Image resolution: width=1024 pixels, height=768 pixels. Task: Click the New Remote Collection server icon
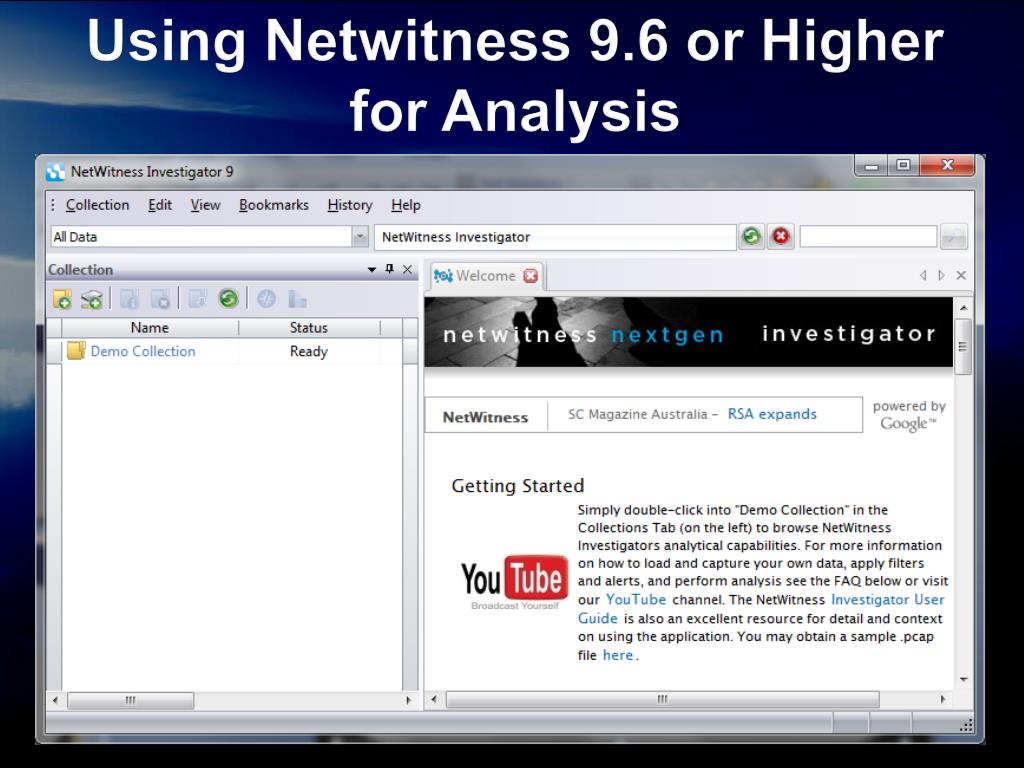91,299
